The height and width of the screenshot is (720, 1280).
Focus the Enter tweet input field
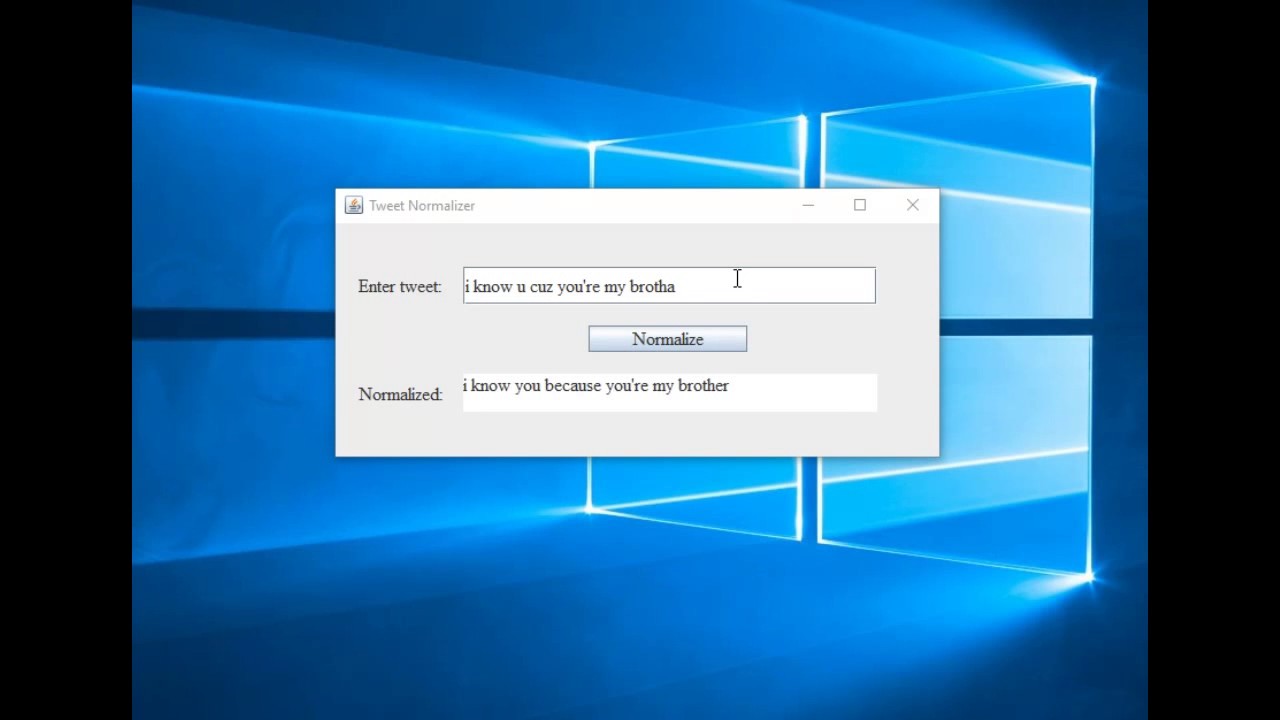click(669, 285)
